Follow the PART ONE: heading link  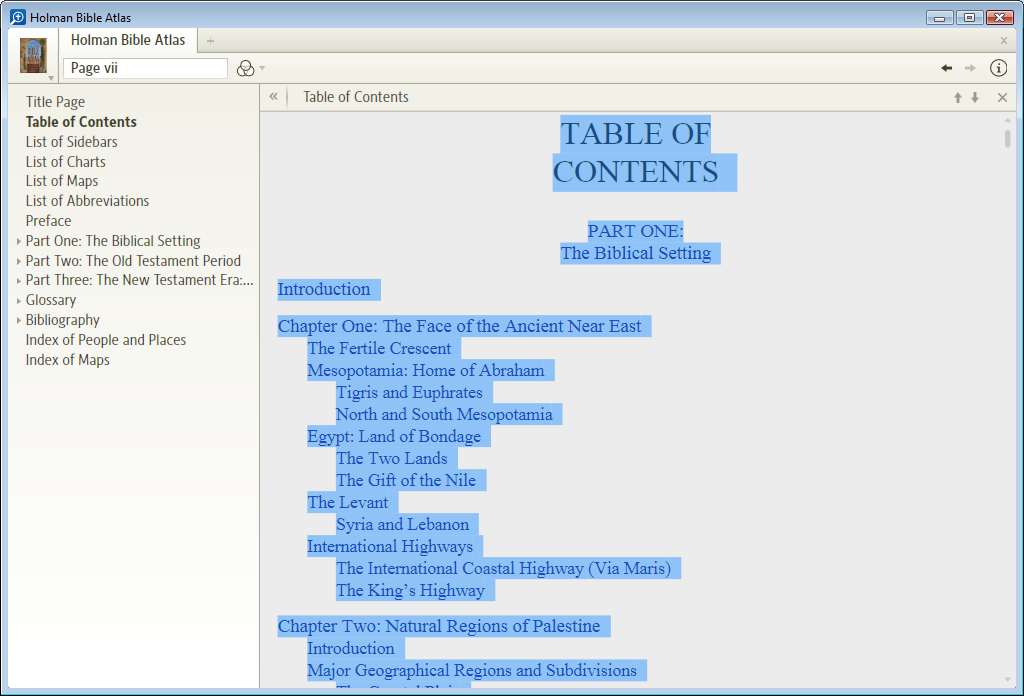tap(635, 231)
